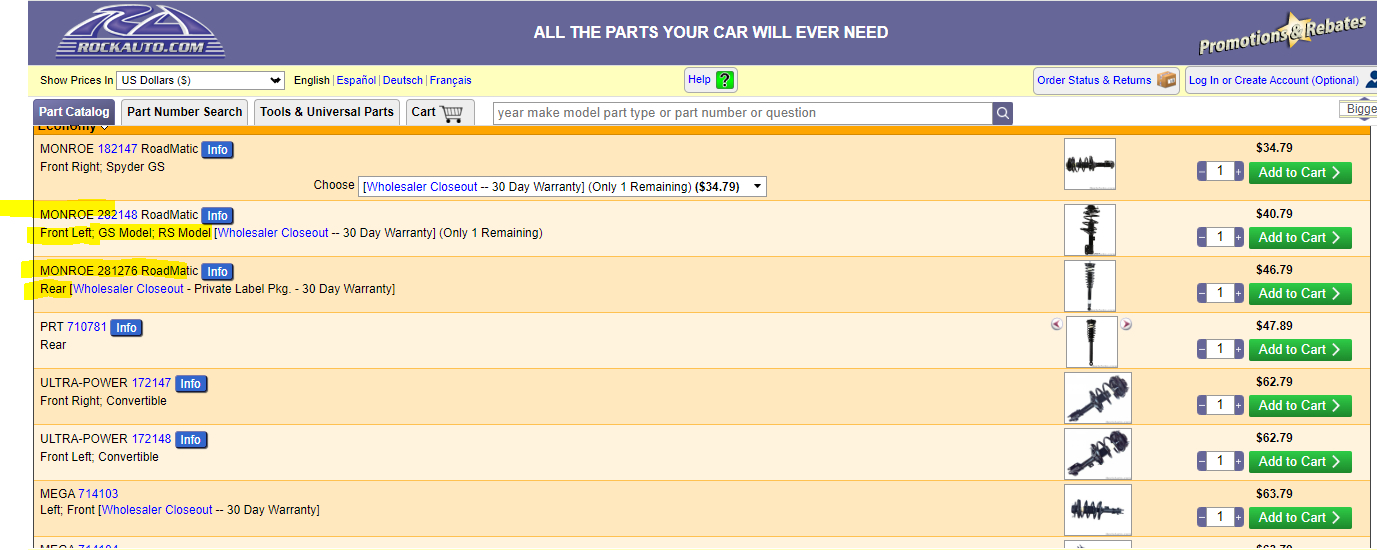1377x550 pixels.
Task: Switch to Part Catalog tab
Action: click(74, 112)
